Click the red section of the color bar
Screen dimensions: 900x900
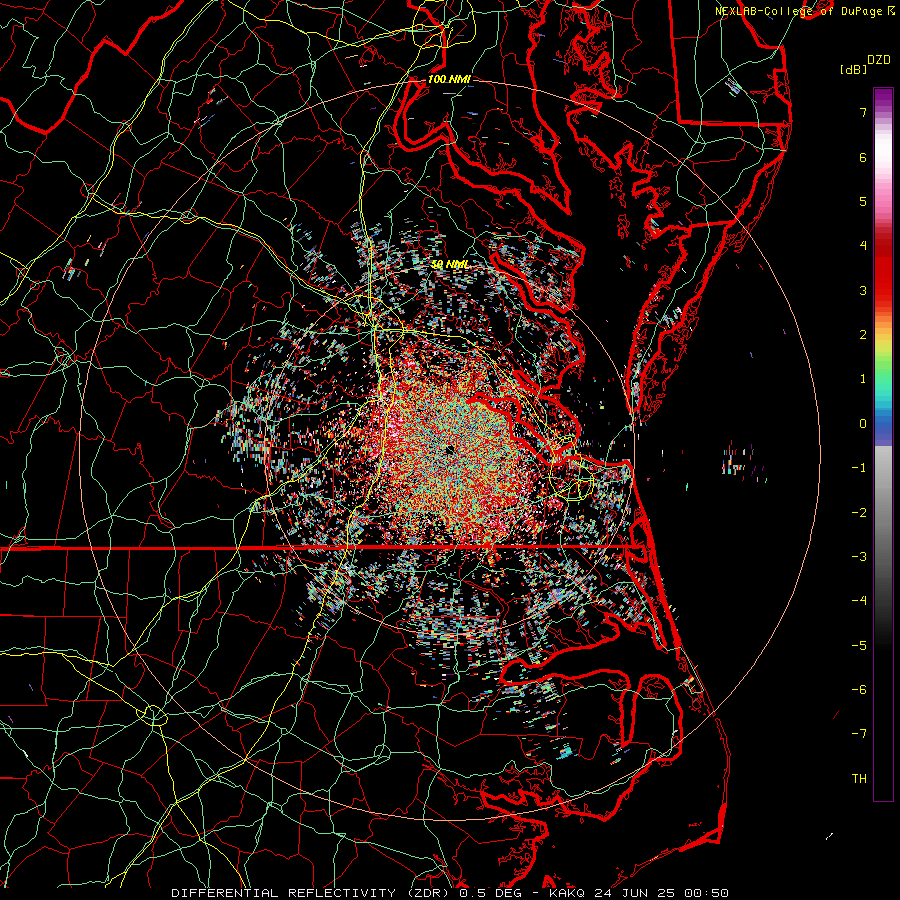[x=883, y=270]
